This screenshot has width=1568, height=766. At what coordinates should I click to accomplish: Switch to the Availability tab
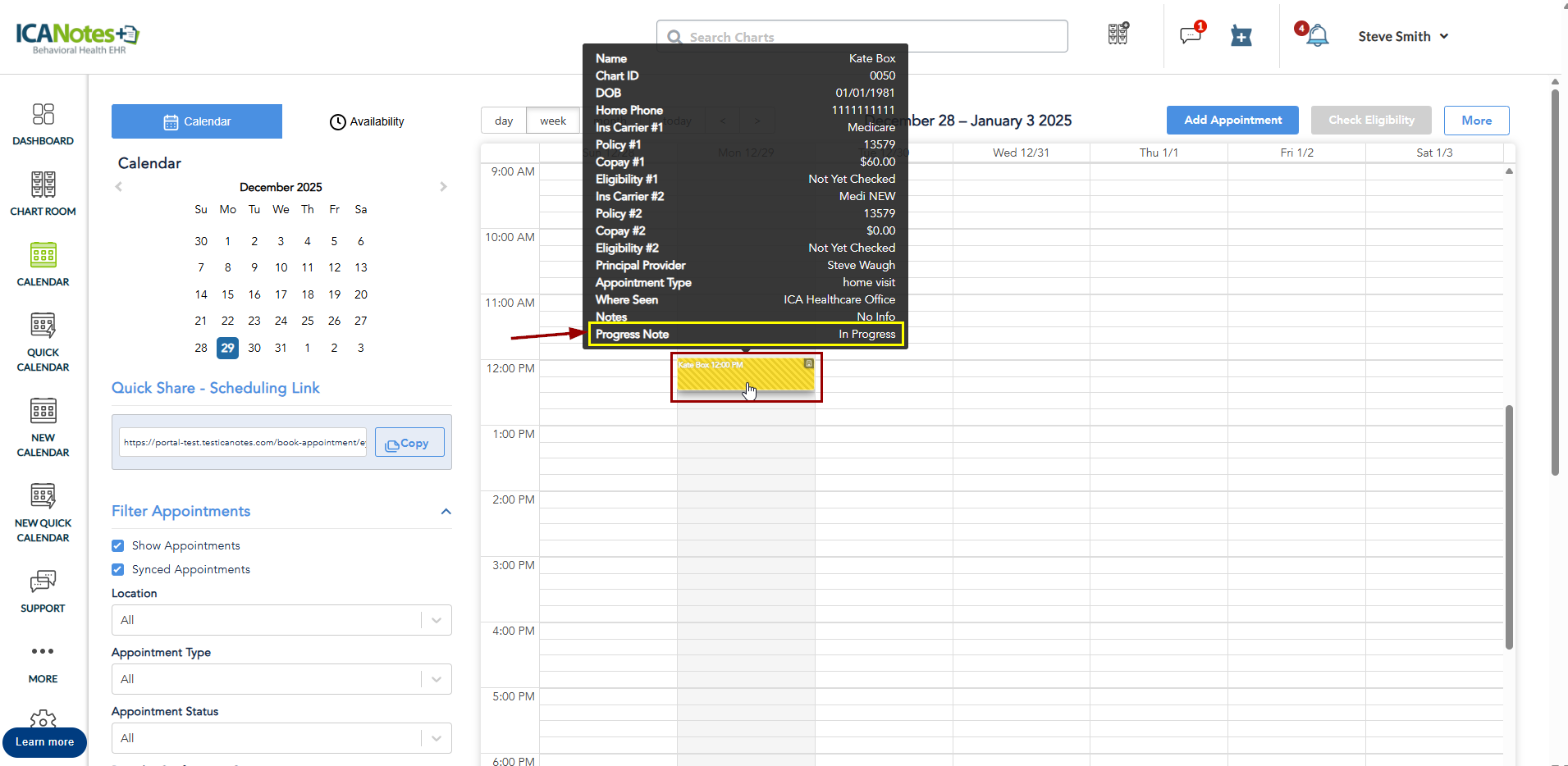coord(367,121)
